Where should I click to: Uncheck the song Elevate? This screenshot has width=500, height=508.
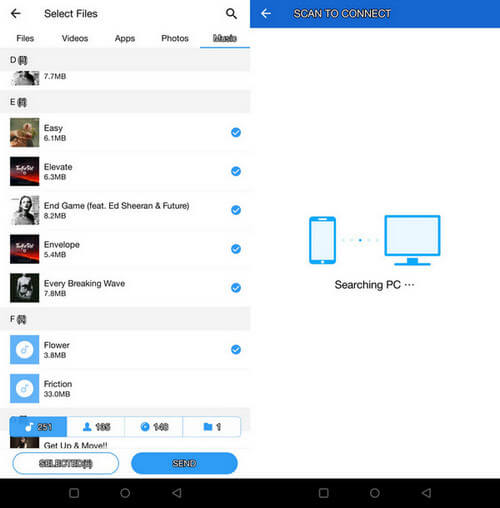[x=236, y=171]
